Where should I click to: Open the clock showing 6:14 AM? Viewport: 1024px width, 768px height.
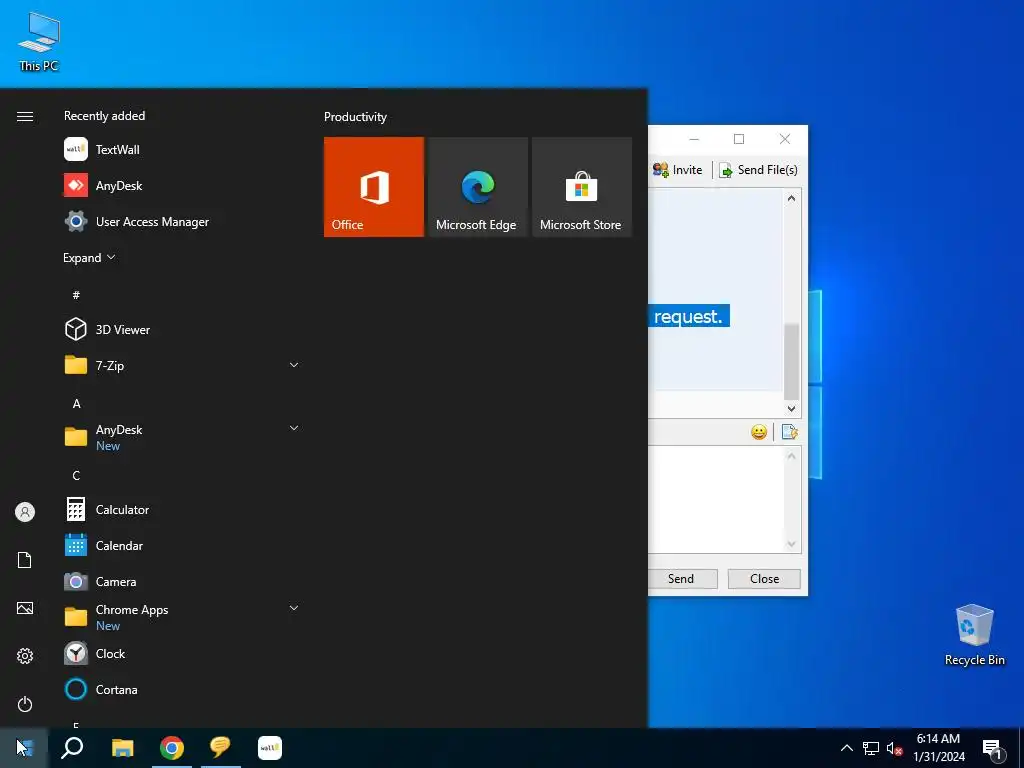(938, 748)
